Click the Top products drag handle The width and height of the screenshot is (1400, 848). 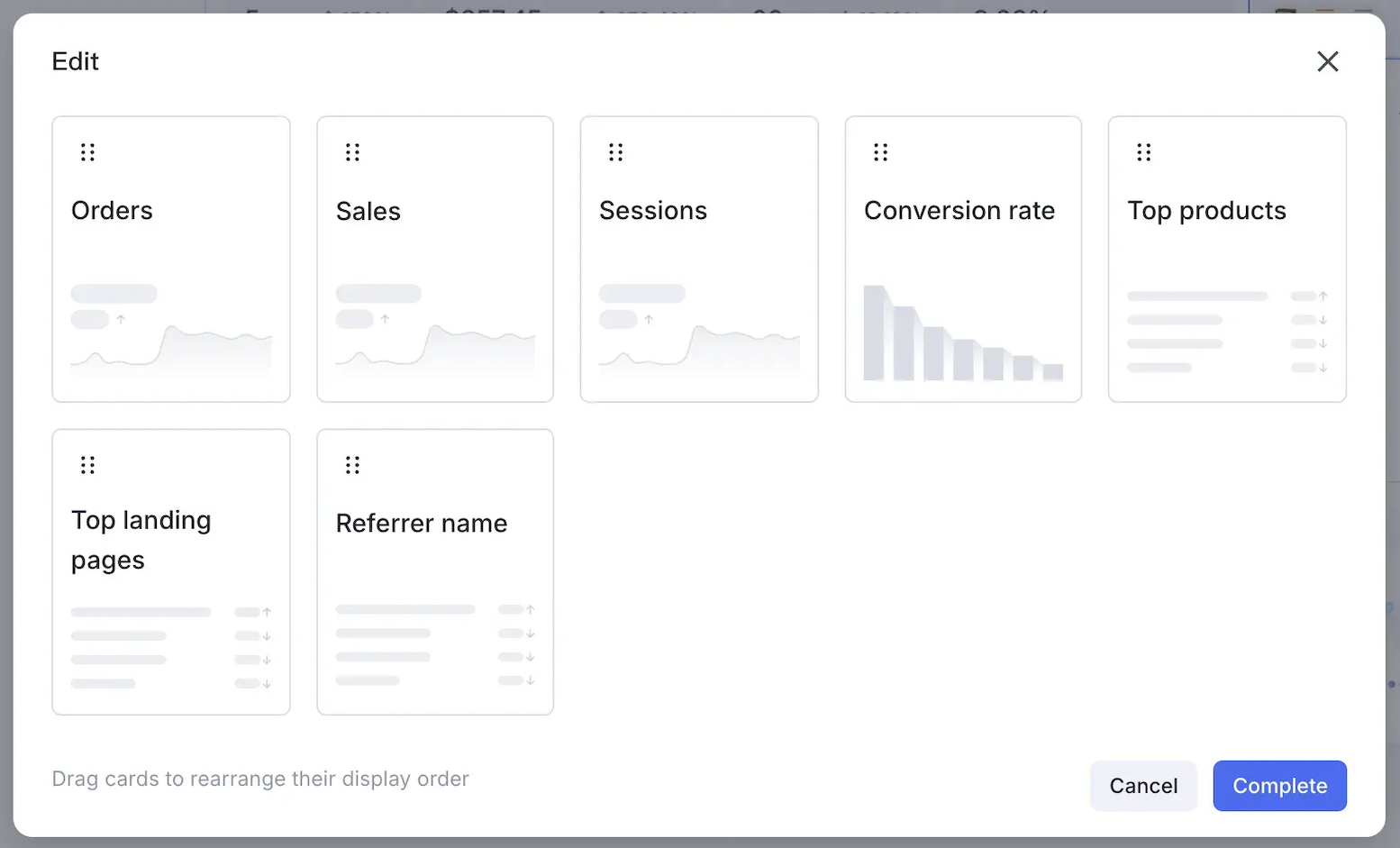pyautogui.click(x=1143, y=152)
